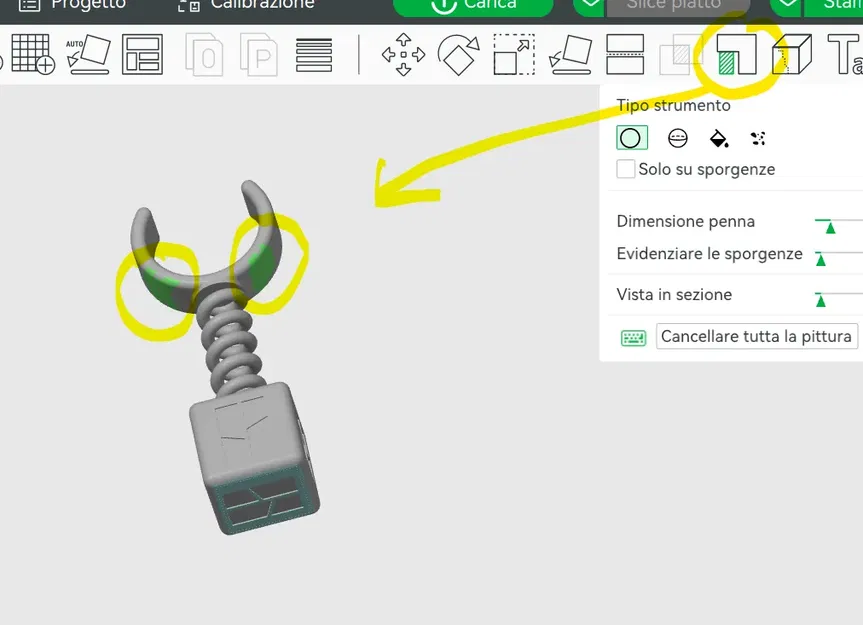Open the layer lines variable height icon
Screen dimensions: 863x625
pyautogui.click(x=314, y=55)
